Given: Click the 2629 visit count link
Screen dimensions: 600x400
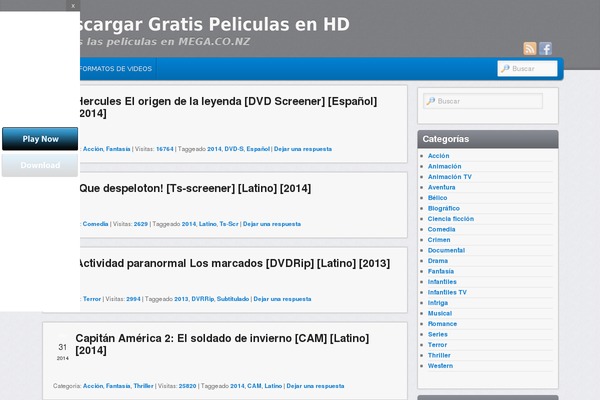Looking at the screenshot, I should click(x=141, y=224).
